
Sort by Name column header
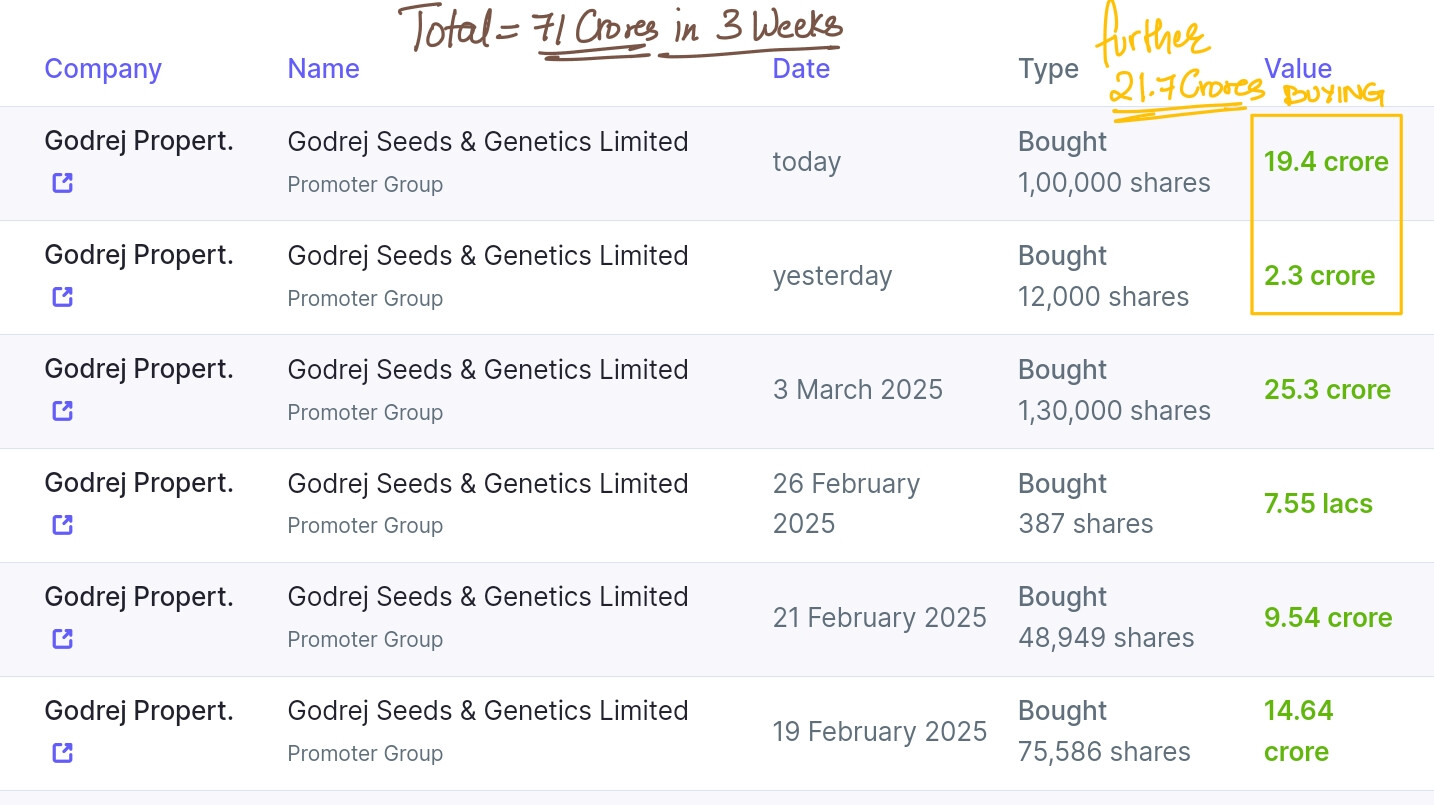[323, 69]
